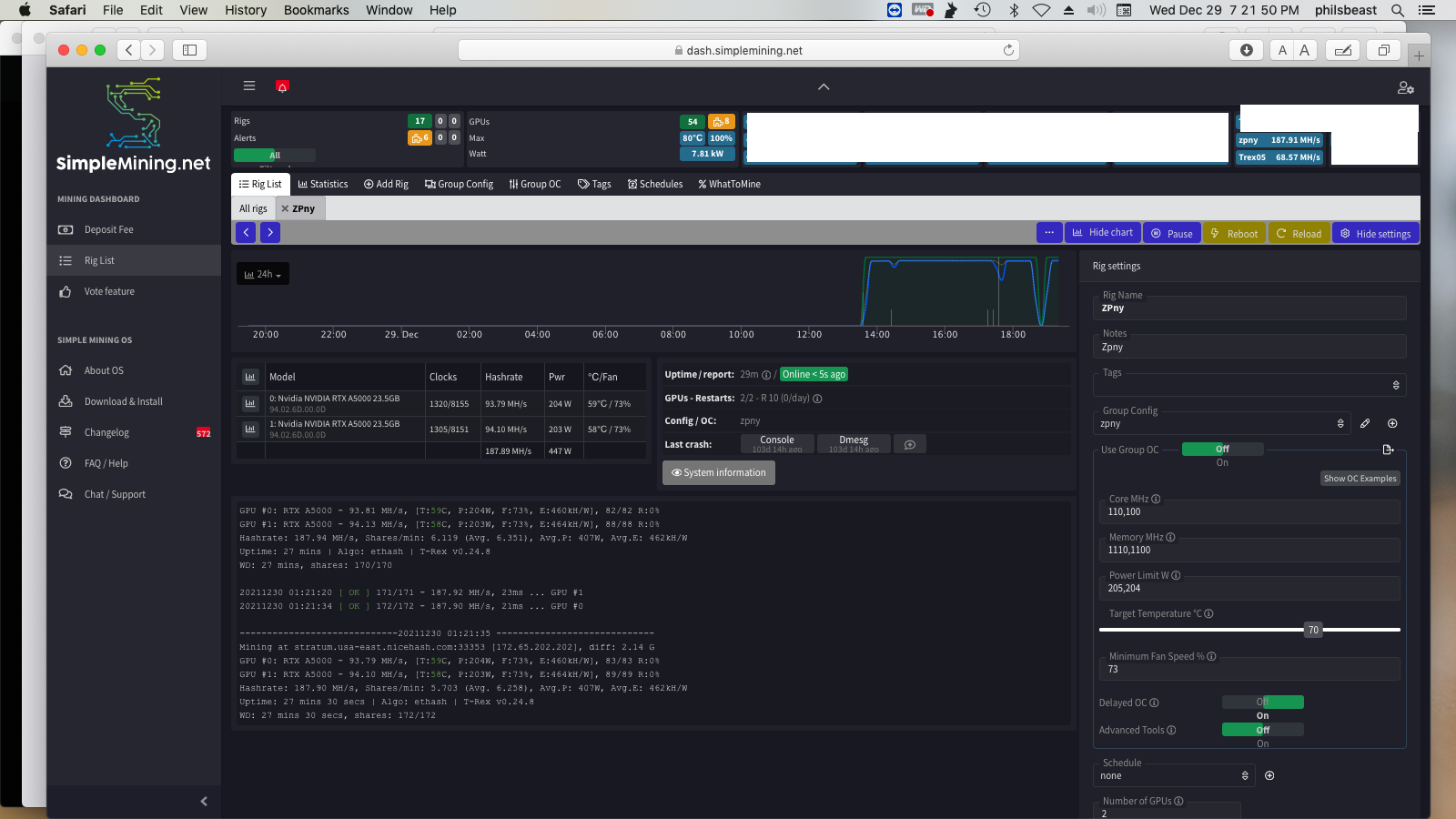The image size is (1456, 819).
Task: Click the uptime info icon
Action: point(766,375)
